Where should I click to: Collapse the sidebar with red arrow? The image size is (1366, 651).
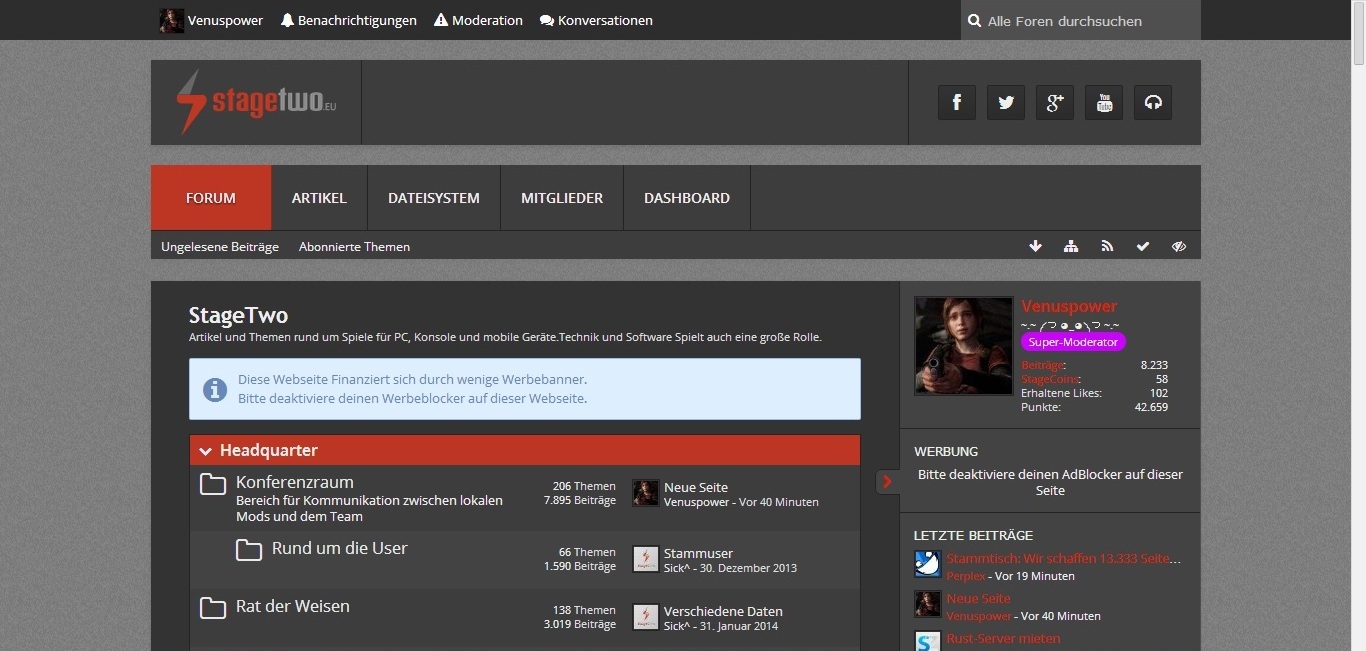[887, 482]
